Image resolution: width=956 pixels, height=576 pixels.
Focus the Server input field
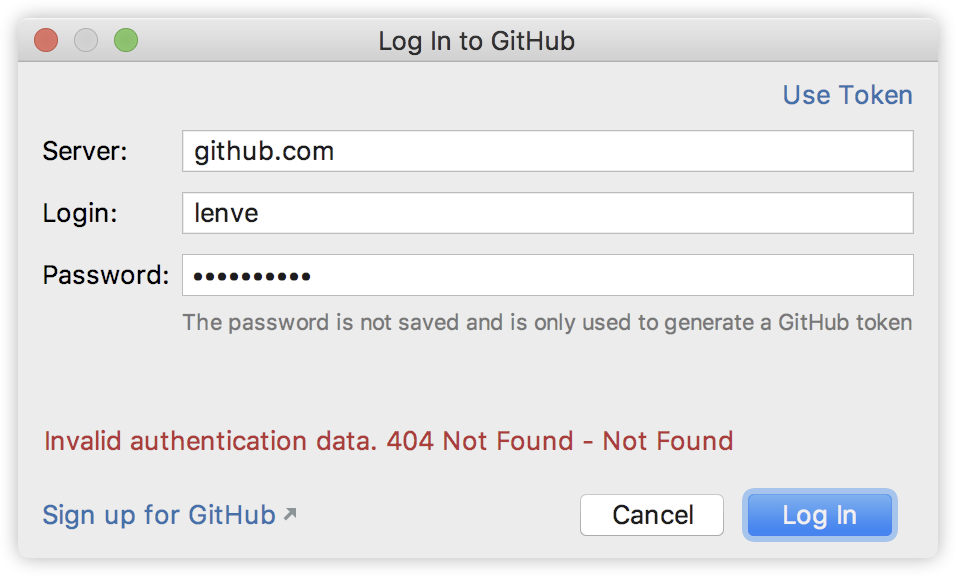pyautogui.click(x=547, y=152)
